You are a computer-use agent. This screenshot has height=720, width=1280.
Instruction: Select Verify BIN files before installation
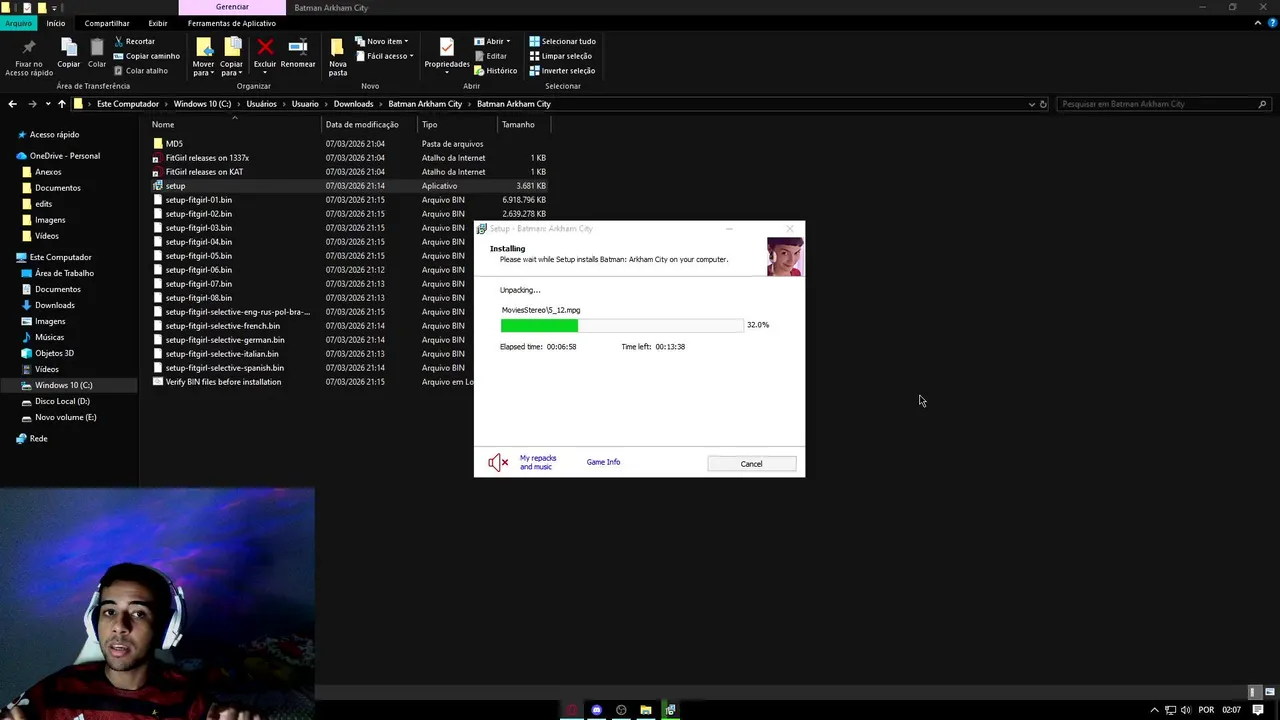(223, 382)
